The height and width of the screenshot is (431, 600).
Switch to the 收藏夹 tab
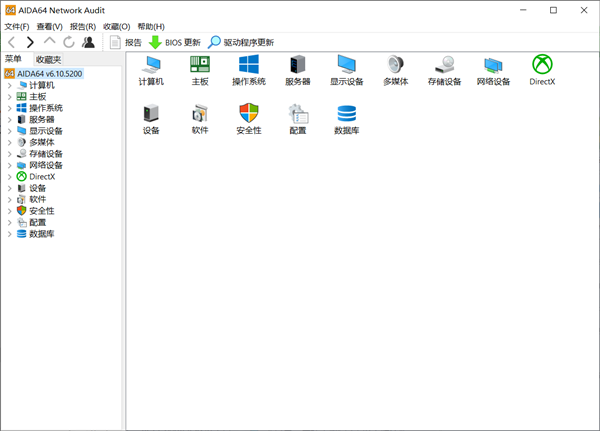point(48,59)
